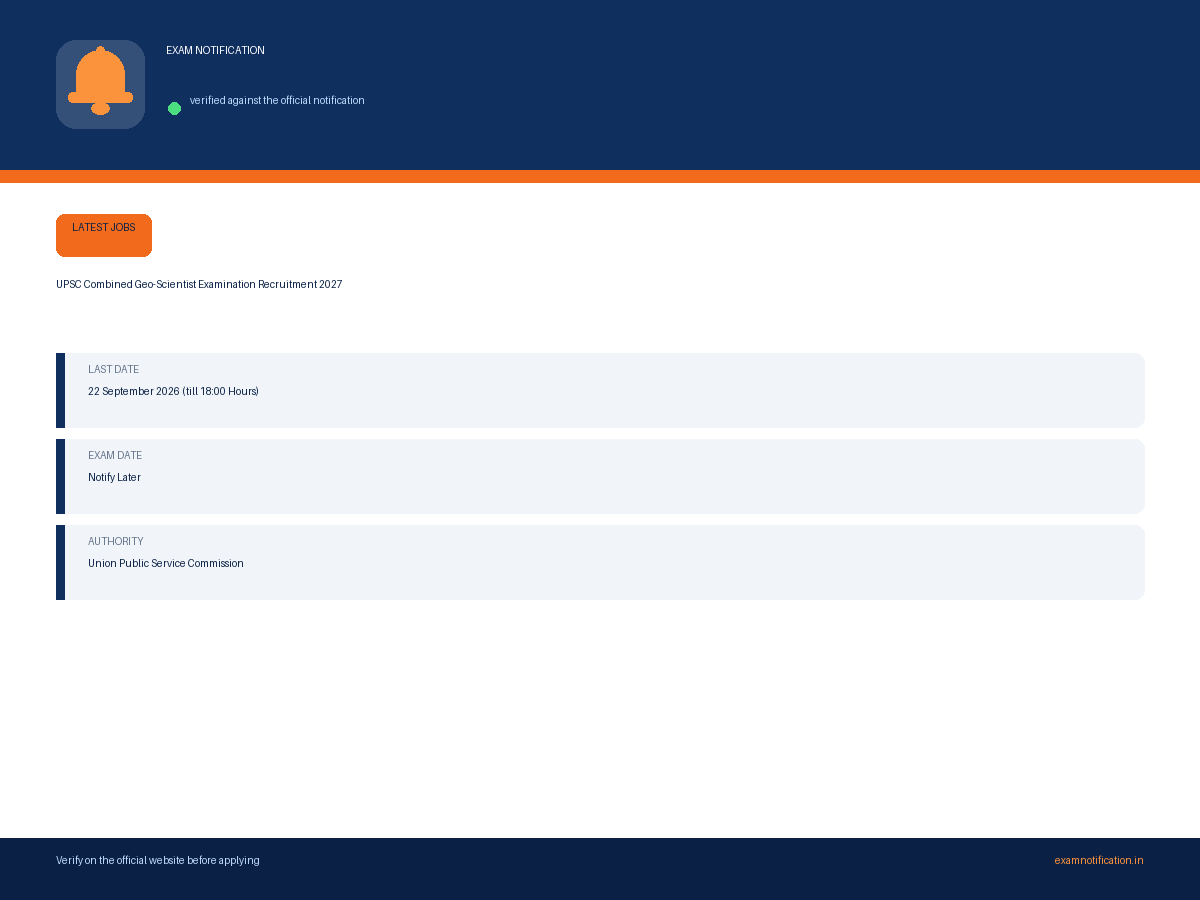
Task: Click '22 September 2026 (till 18:00 Hours)' value
Action: click(x=173, y=391)
